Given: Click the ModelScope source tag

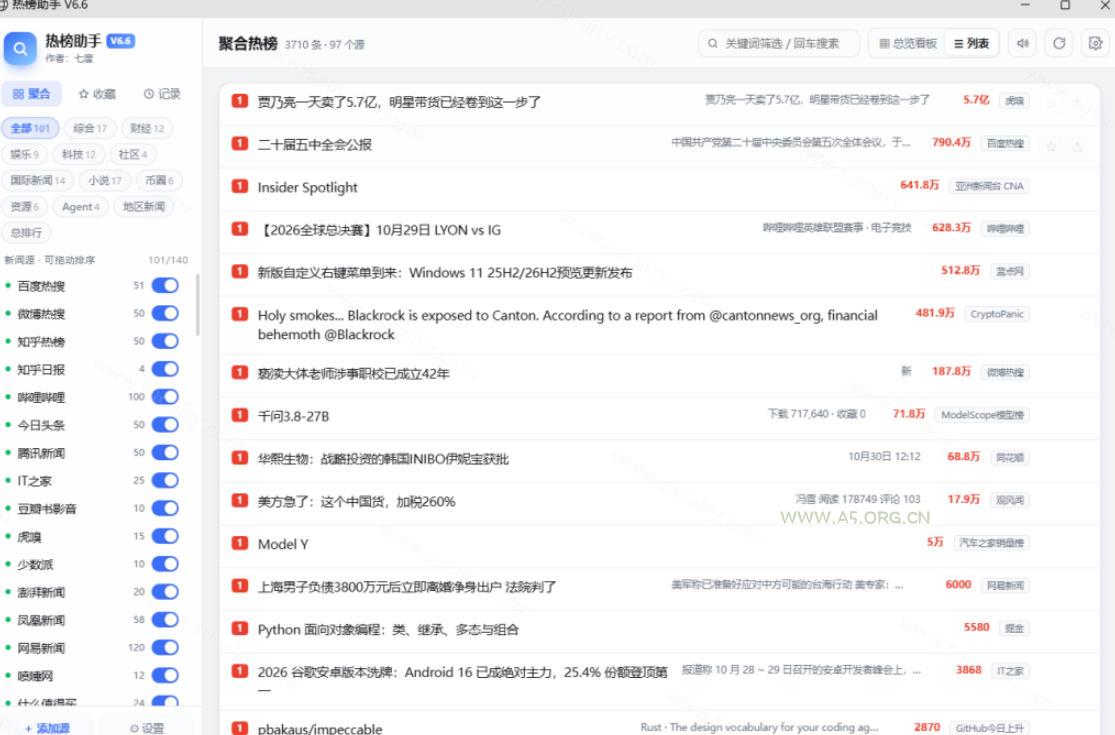Looking at the screenshot, I should [x=982, y=415].
